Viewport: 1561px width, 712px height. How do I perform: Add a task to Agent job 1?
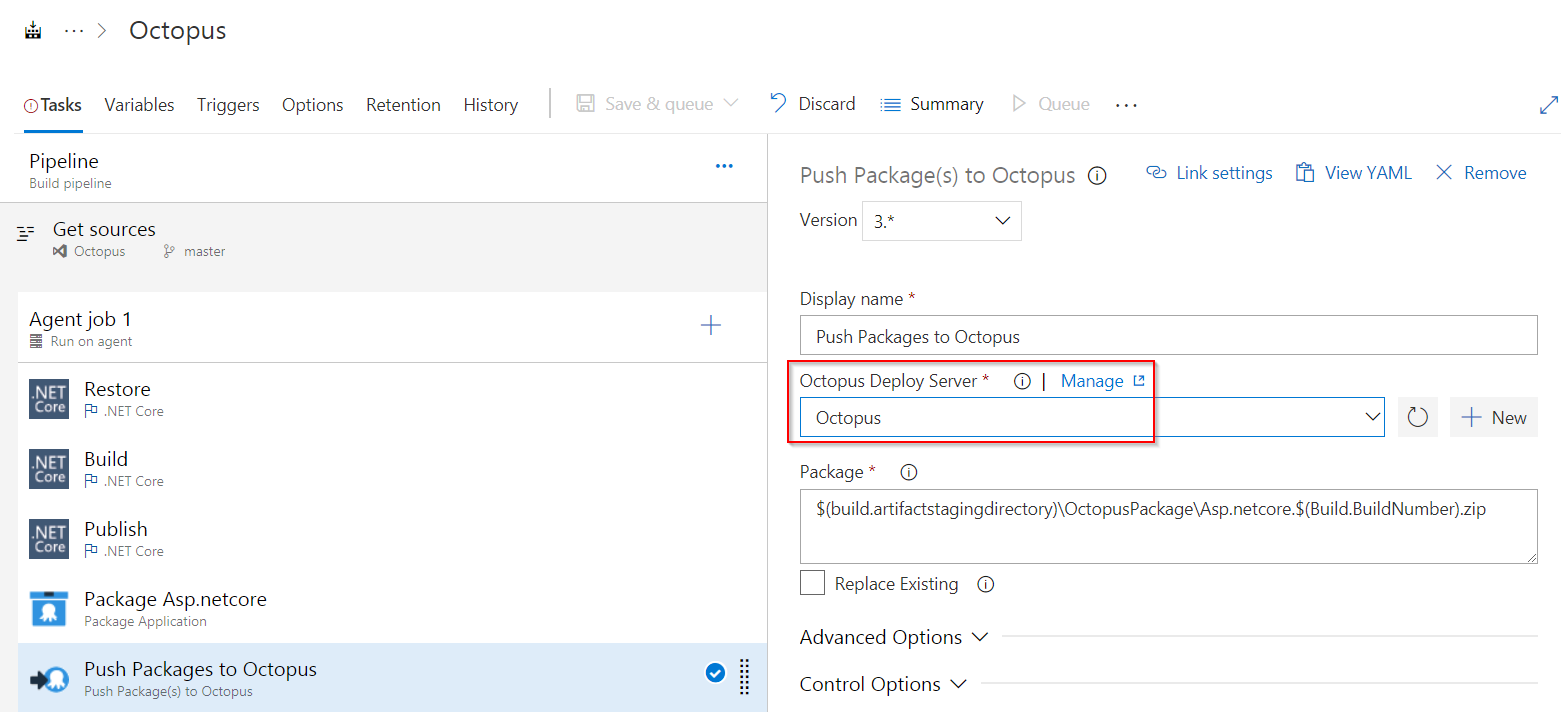click(711, 325)
